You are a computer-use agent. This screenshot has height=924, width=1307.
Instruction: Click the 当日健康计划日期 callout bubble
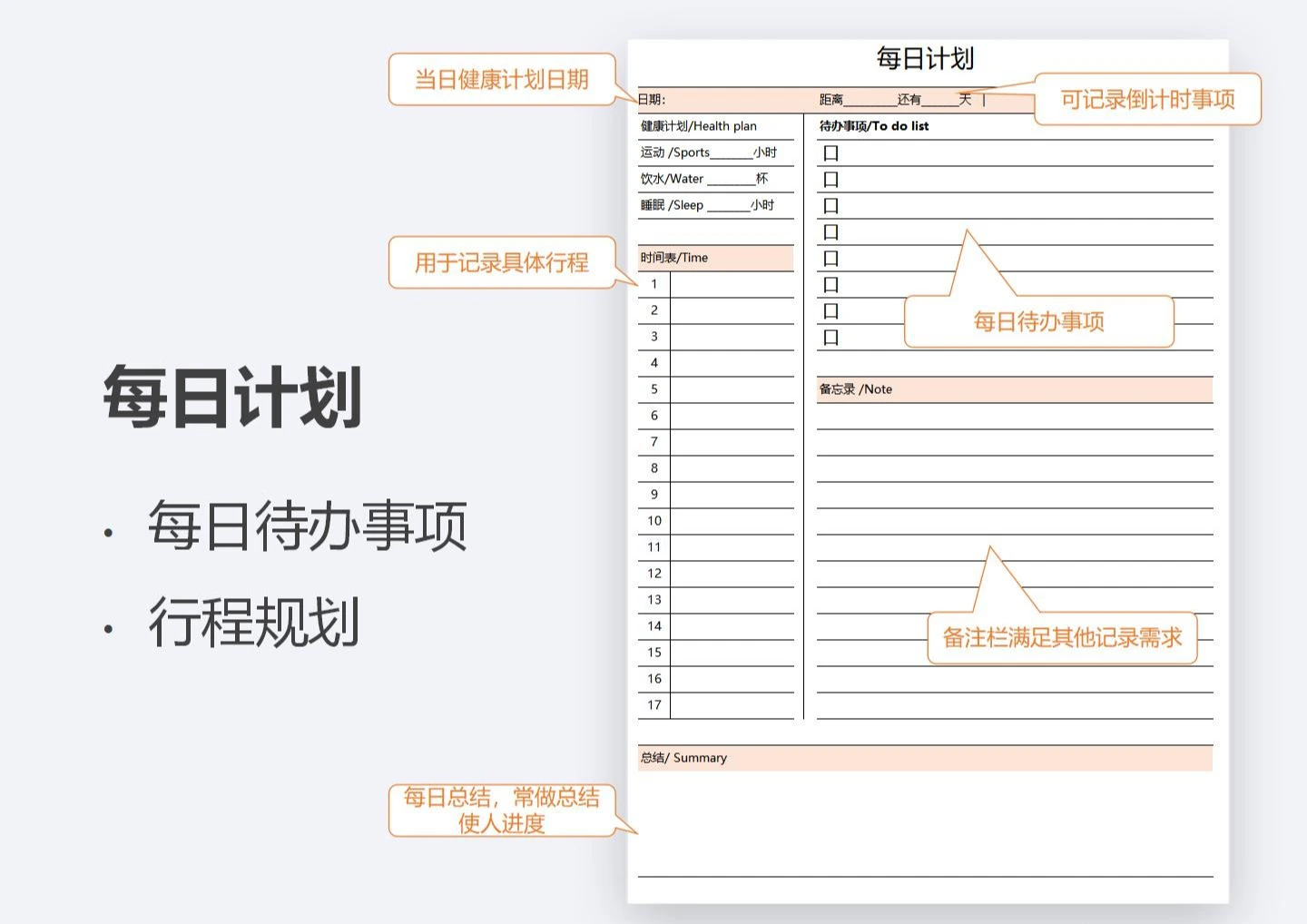click(501, 80)
